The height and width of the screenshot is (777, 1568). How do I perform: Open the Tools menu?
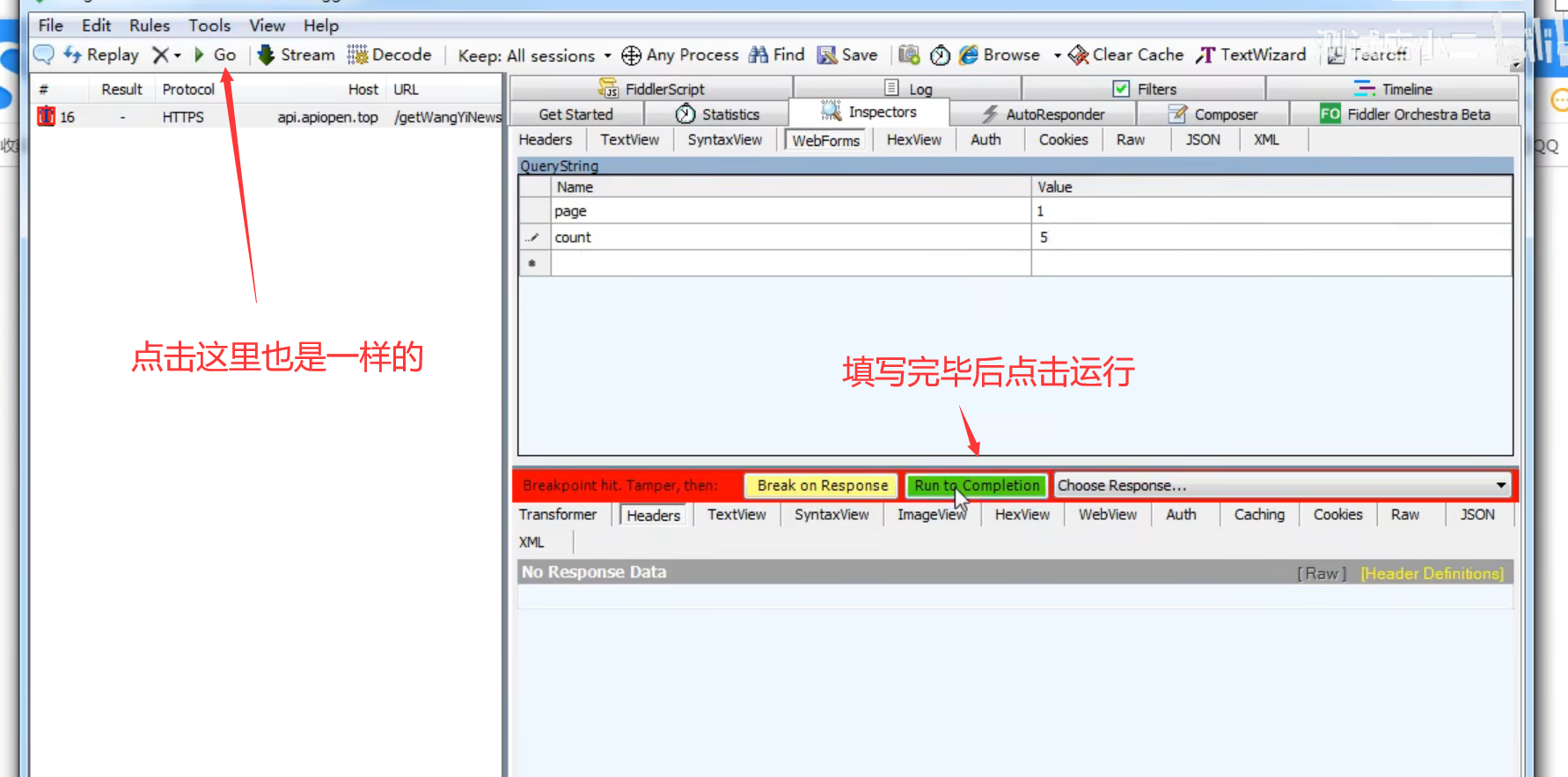coord(209,26)
